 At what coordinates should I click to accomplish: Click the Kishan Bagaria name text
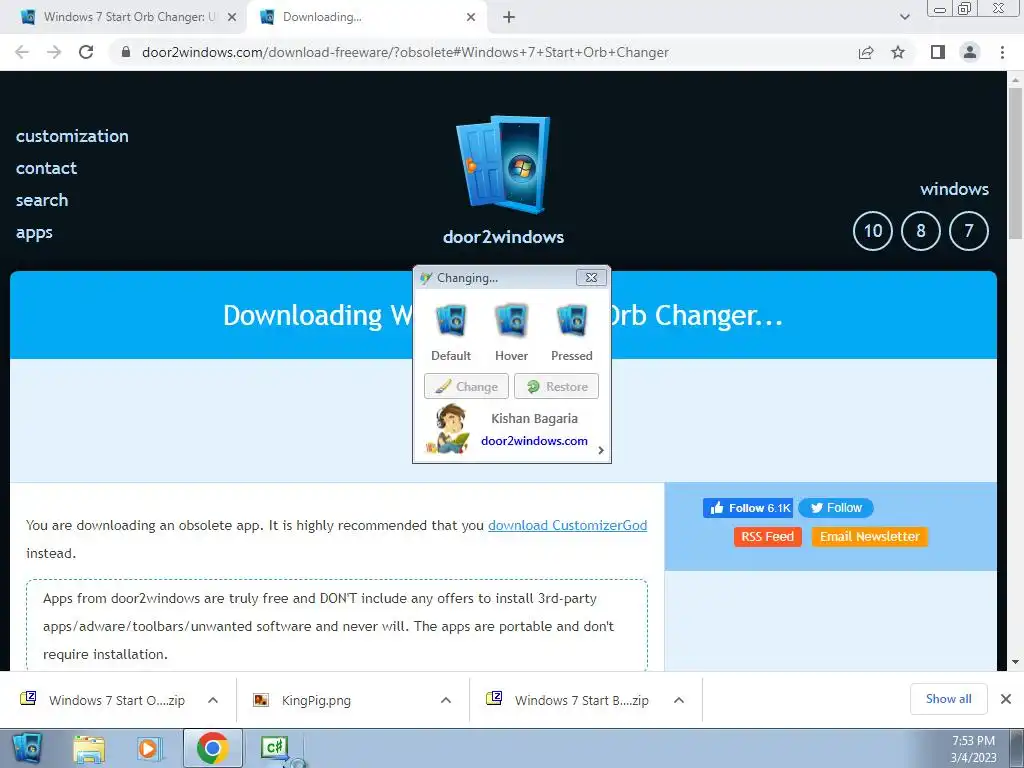click(x=534, y=419)
